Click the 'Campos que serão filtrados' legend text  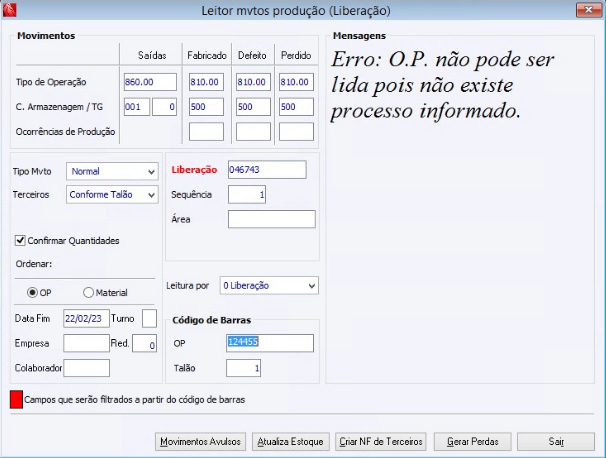[x=134, y=400]
